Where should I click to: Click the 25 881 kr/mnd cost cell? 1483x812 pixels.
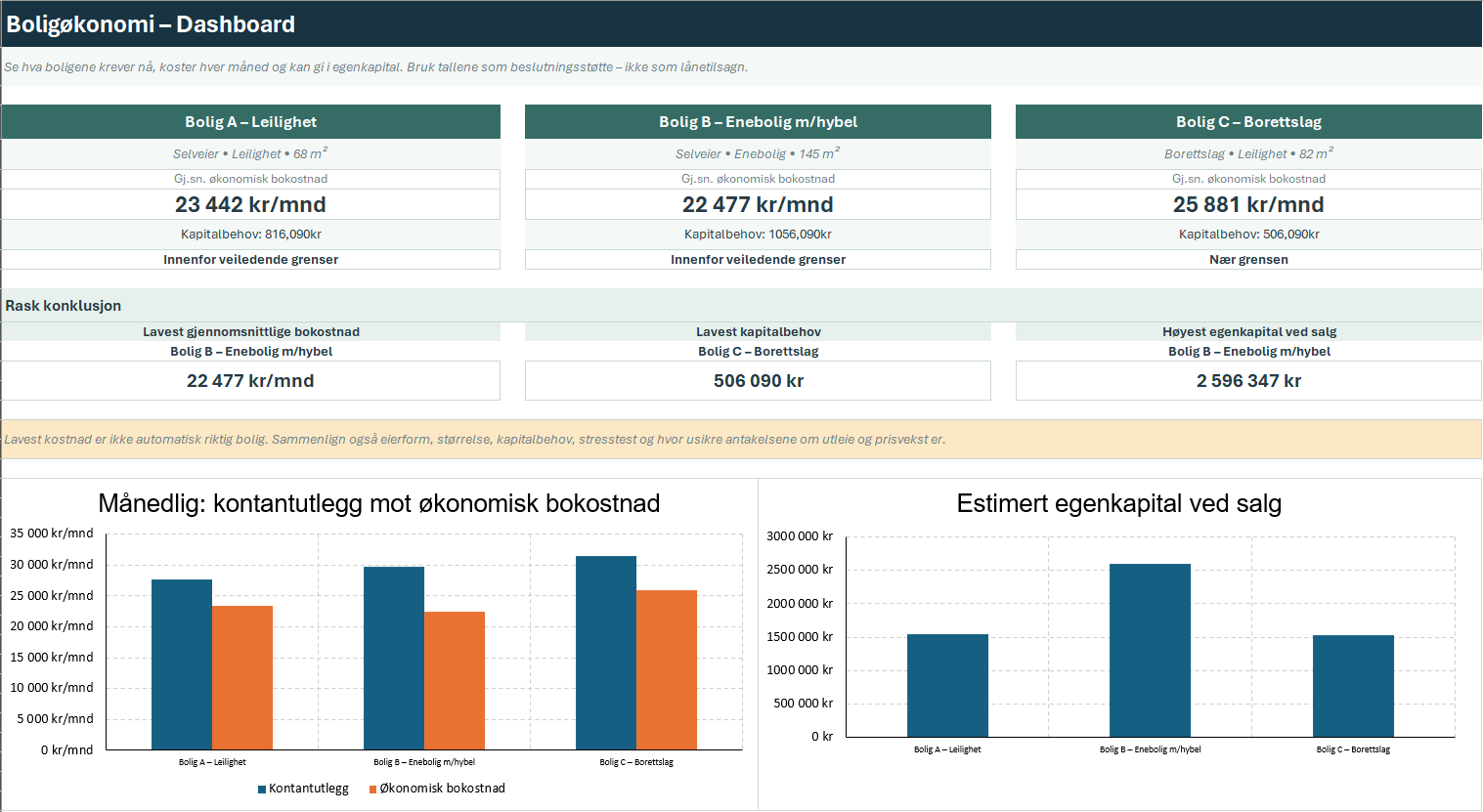[x=1248, y=204]
